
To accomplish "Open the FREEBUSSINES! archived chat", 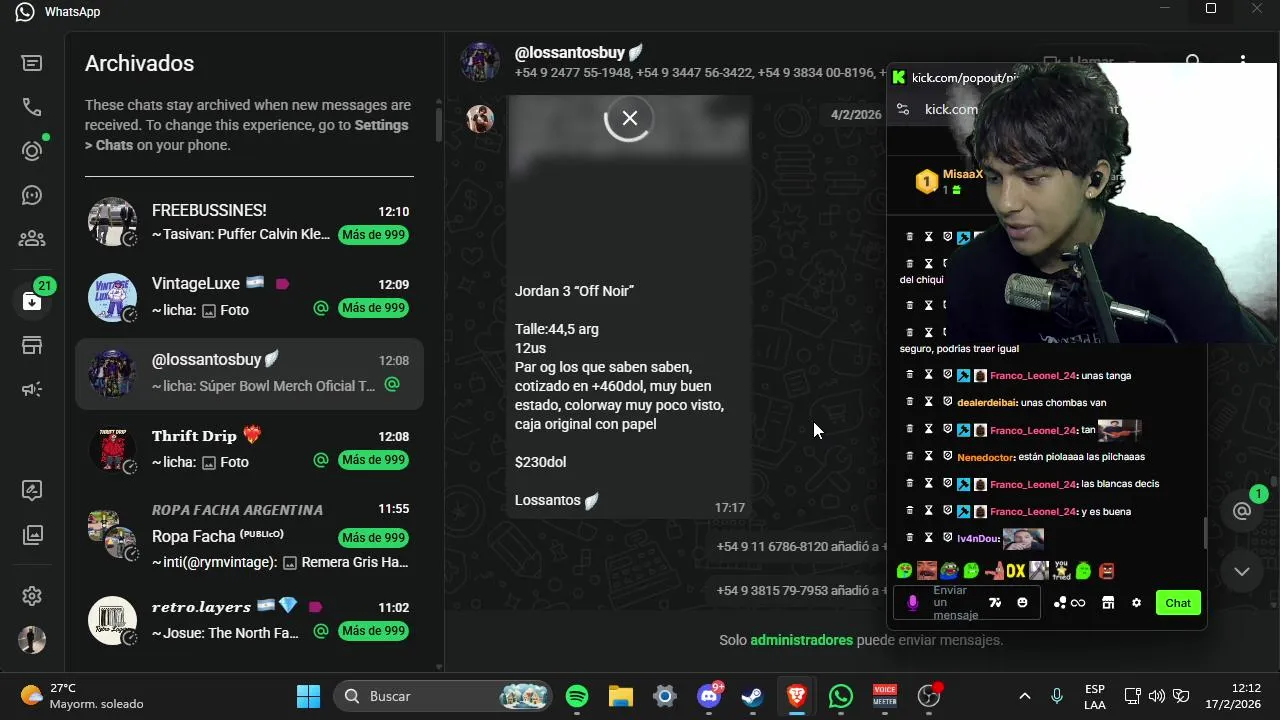I will [x=249, y=222].
